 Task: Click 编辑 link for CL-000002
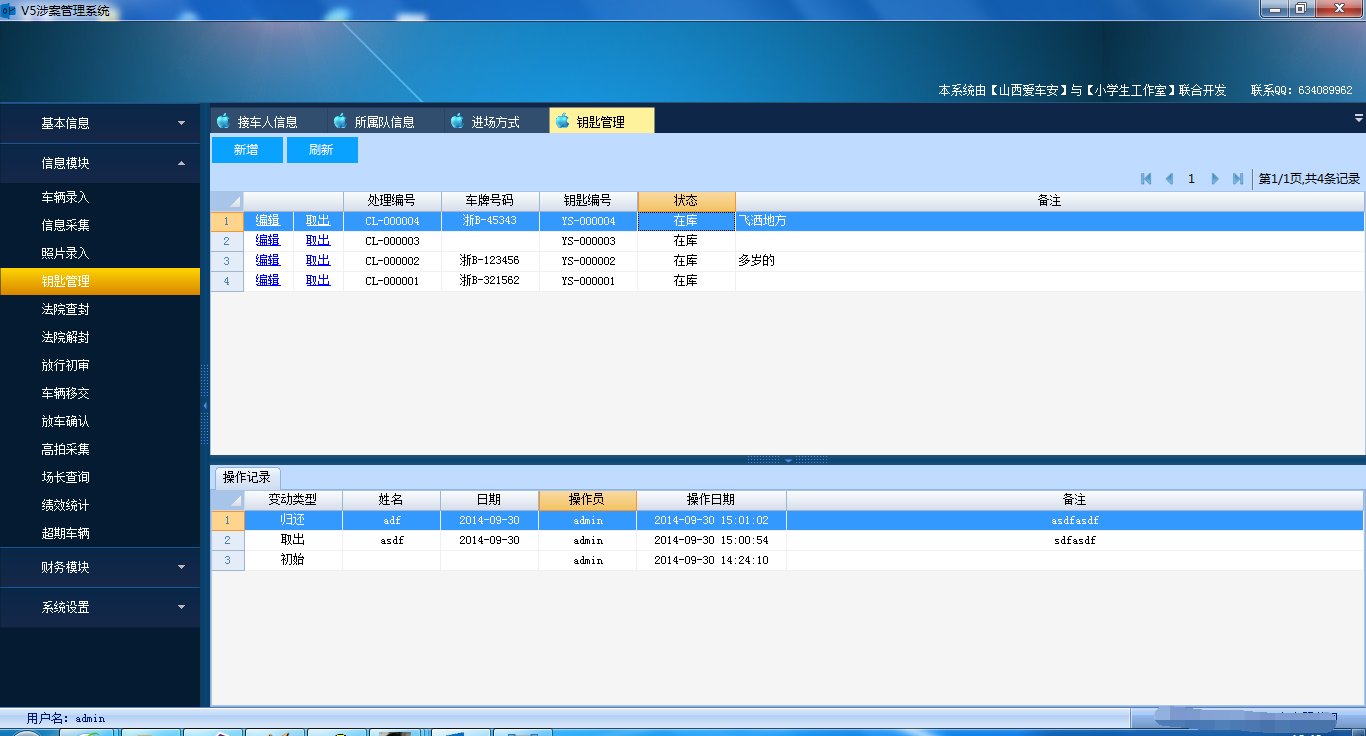[x=268, y=260]
